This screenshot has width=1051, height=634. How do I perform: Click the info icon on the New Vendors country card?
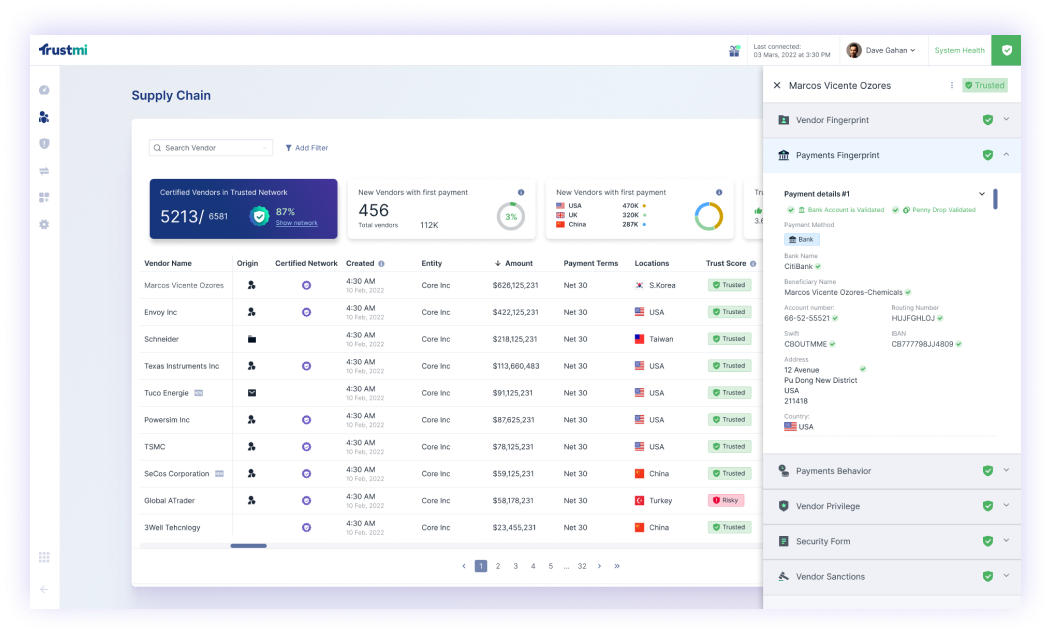719,192
